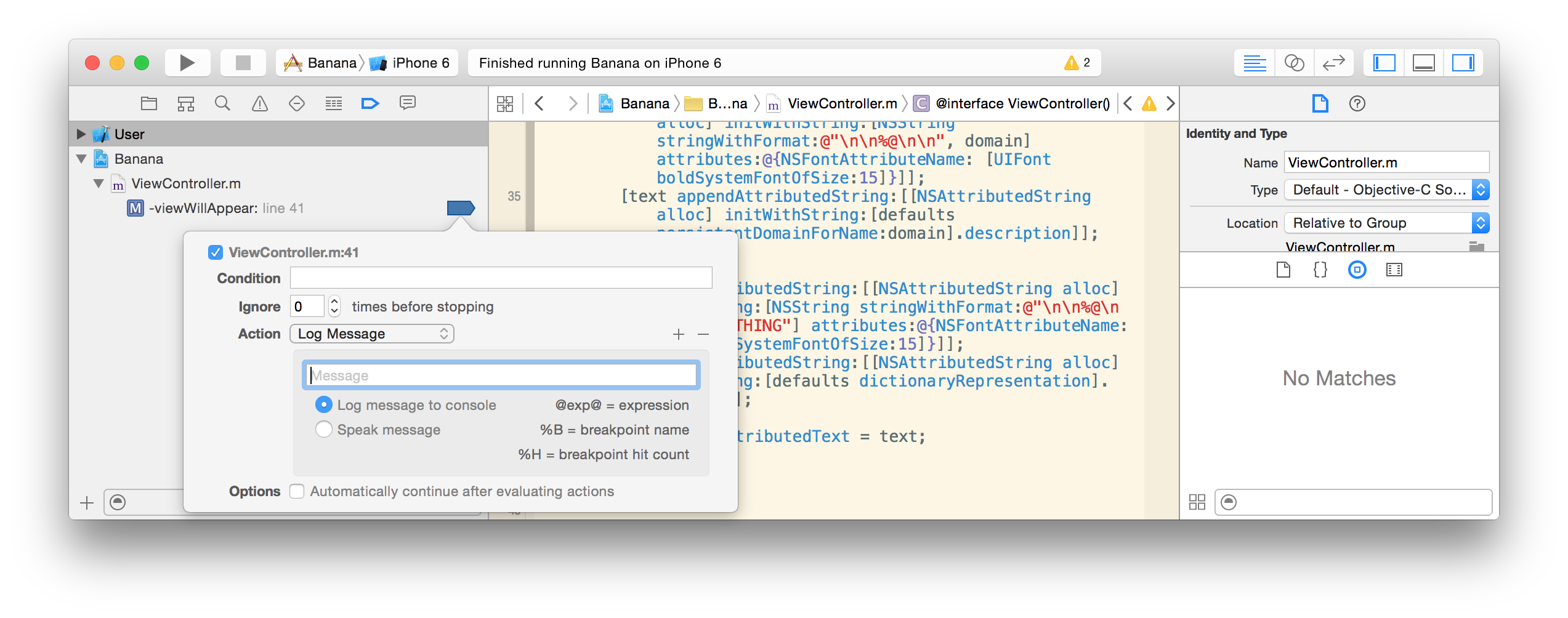1568x618 pixels.
Task: Open the Type dropdown Default - Objective-C Source
Action: (x=1387, y=190)
